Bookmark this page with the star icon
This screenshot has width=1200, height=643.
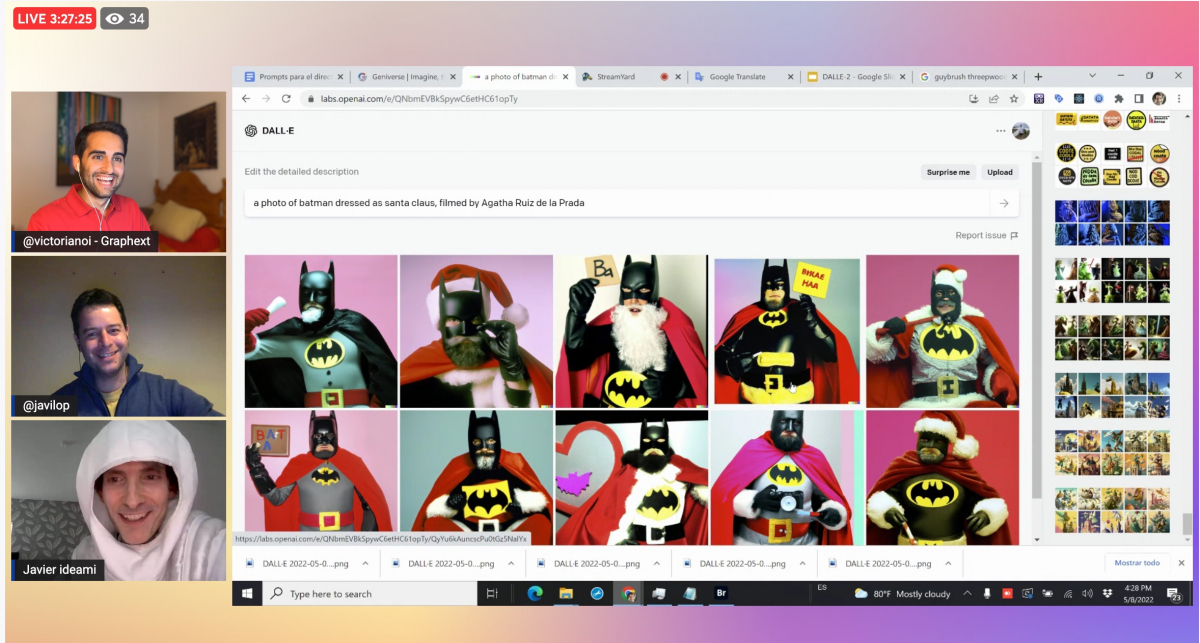pyautogui.click(x=1014, y=99)
